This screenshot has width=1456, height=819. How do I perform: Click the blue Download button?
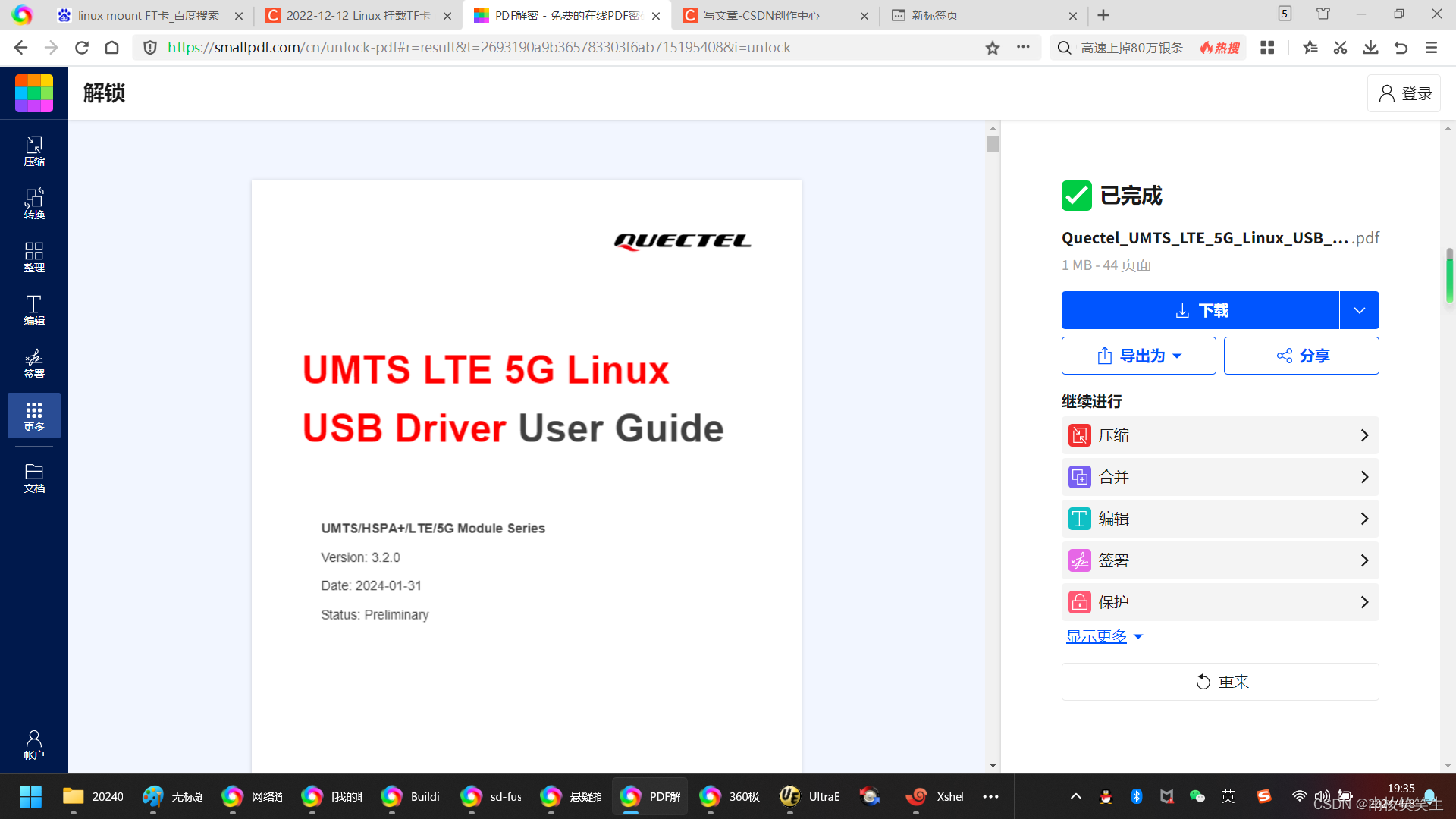click(1200, 310)
